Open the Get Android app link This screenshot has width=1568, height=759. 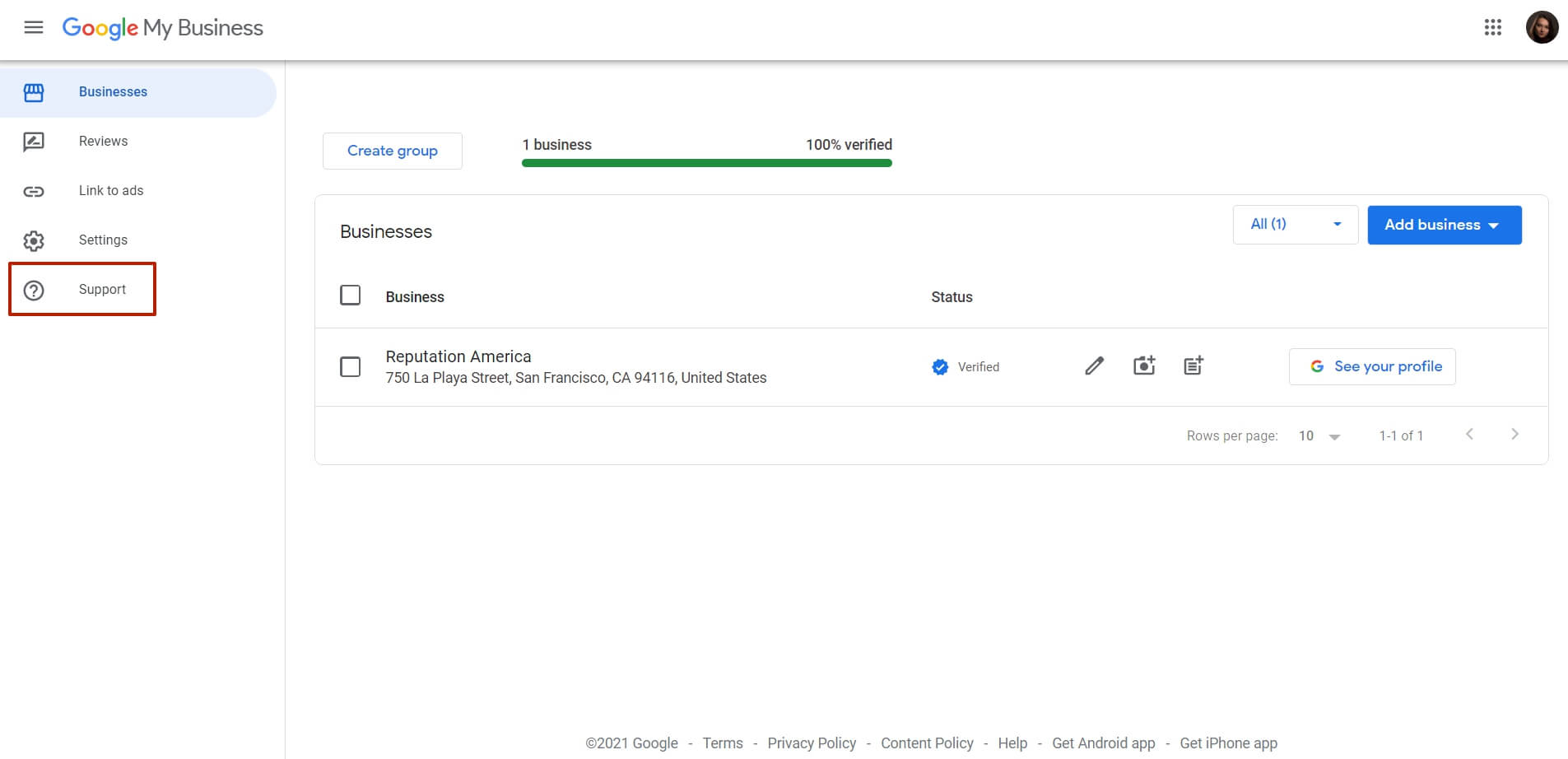1104,743
